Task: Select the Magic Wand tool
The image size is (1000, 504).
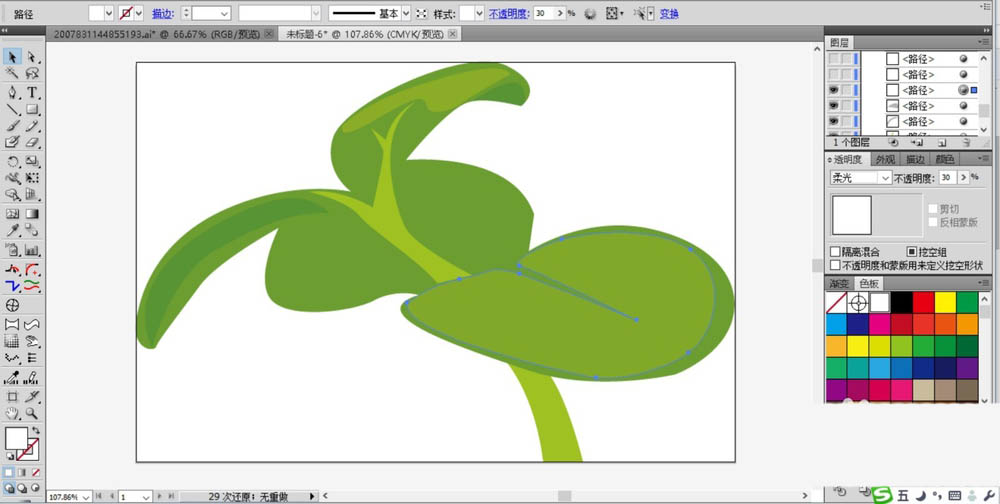Action: click(11, 73)
